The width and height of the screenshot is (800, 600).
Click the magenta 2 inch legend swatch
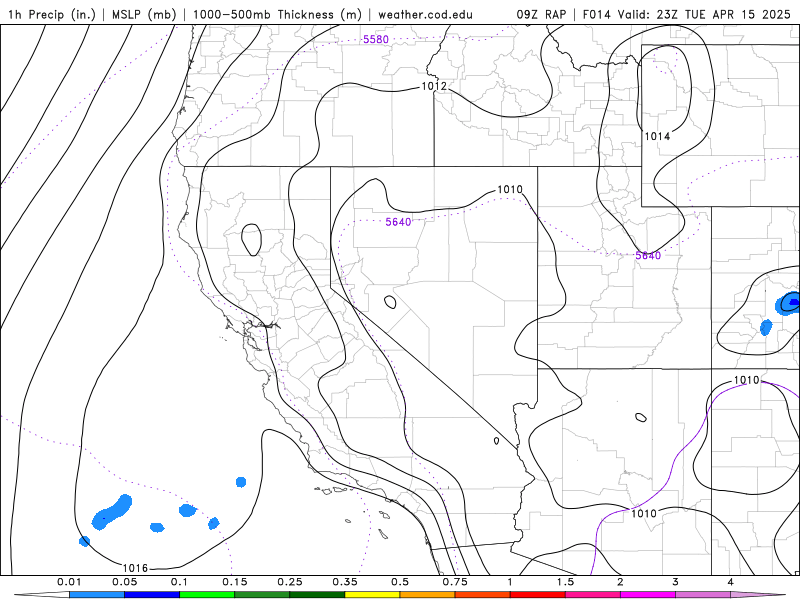point(648,595)
